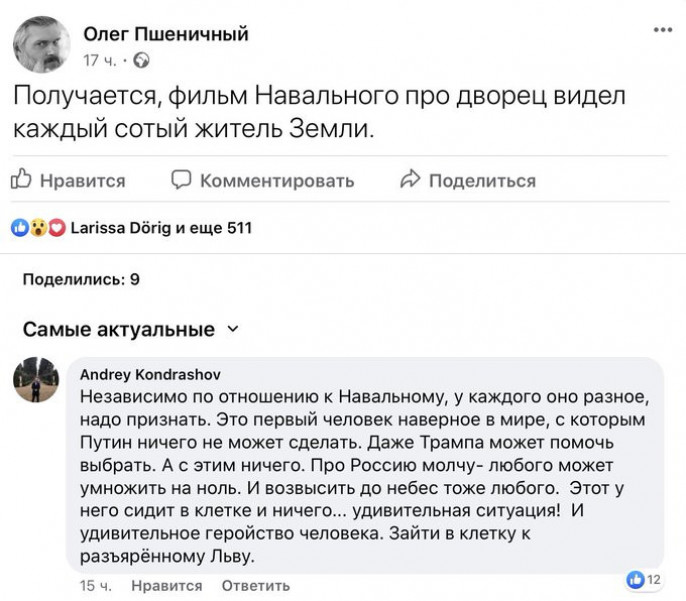This screenshot has height=601, width=686.
Task: Click the speech bubble Комментировать icon
Action: tap(180, 180)
